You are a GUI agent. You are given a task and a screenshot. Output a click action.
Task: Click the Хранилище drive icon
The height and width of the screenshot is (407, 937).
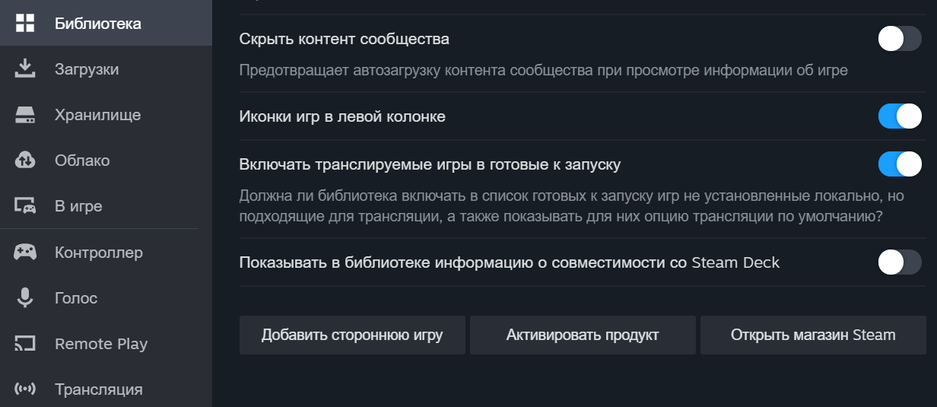[25, 115]
